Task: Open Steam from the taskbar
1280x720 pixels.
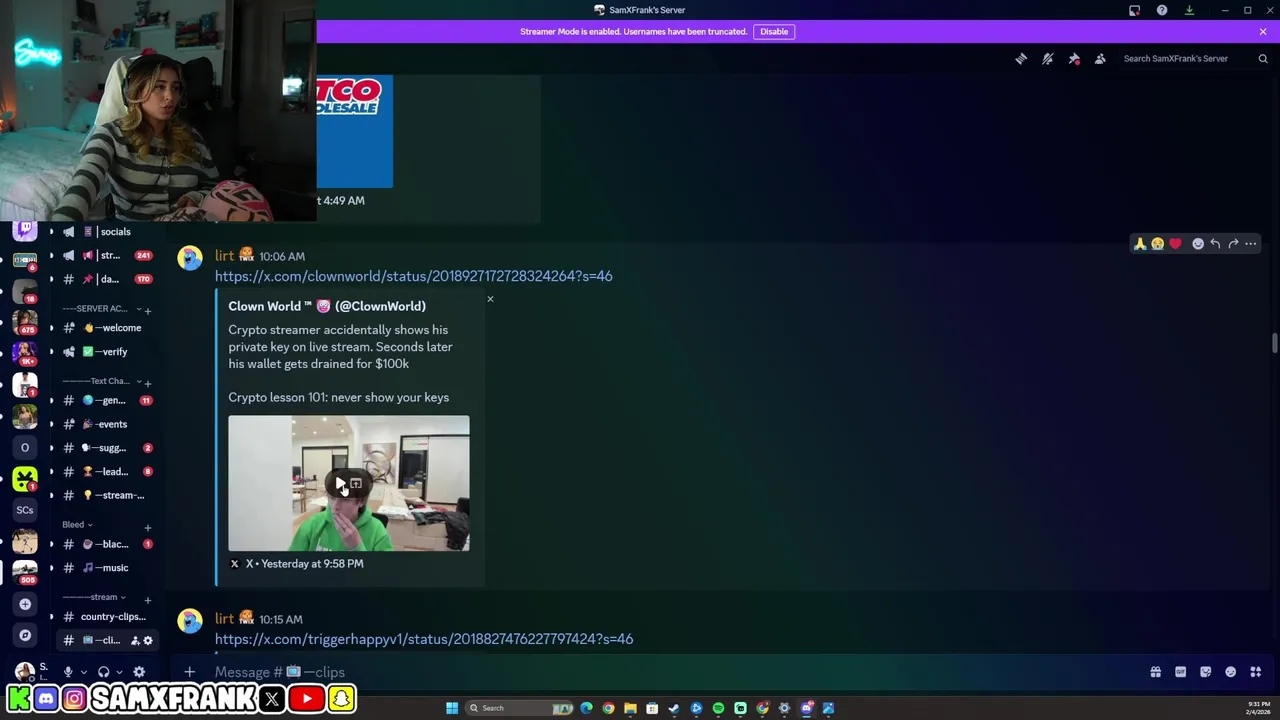Action: (674, 708)
